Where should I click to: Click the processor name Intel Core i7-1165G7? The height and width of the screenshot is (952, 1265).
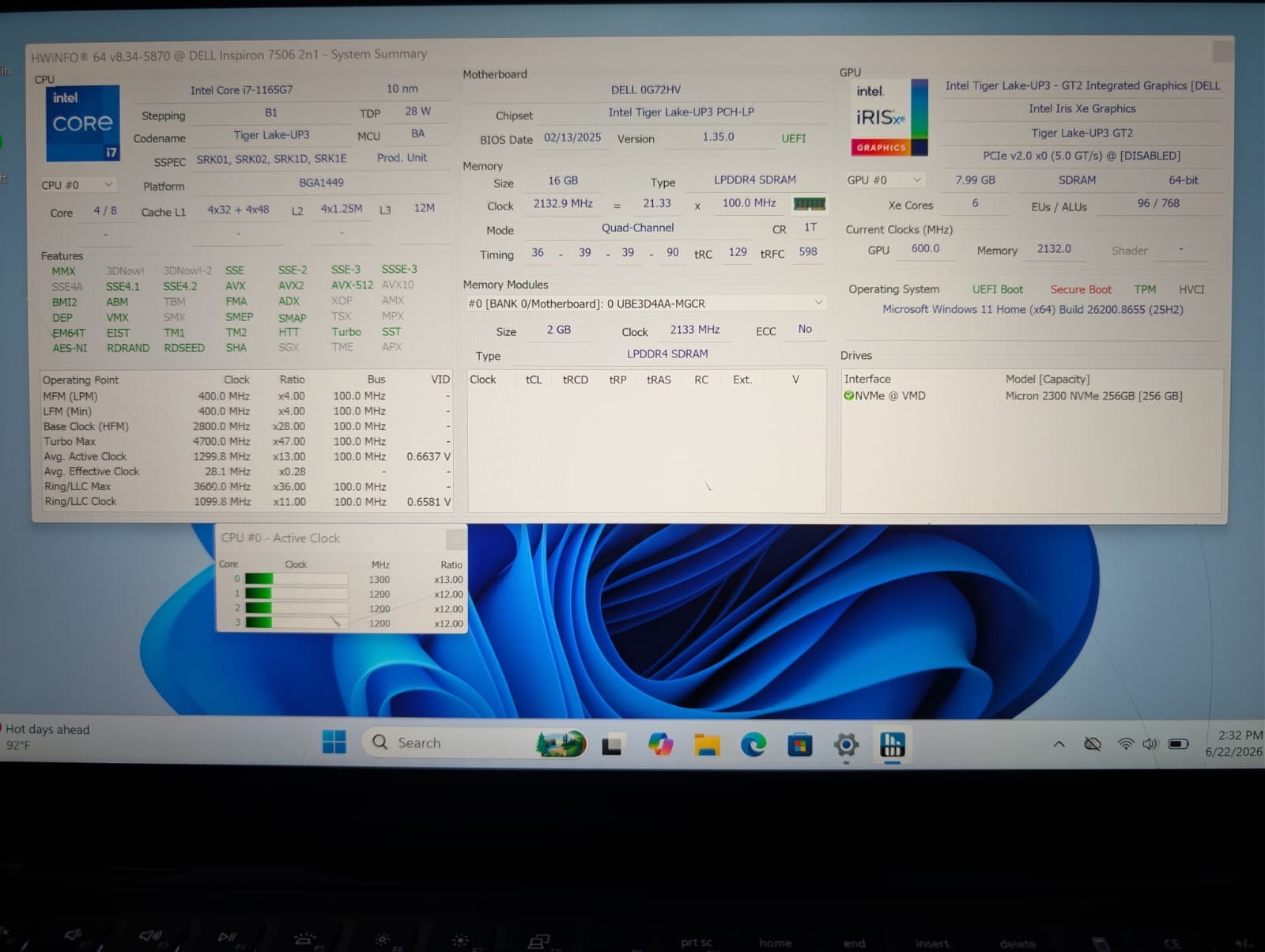click(241, 90)
